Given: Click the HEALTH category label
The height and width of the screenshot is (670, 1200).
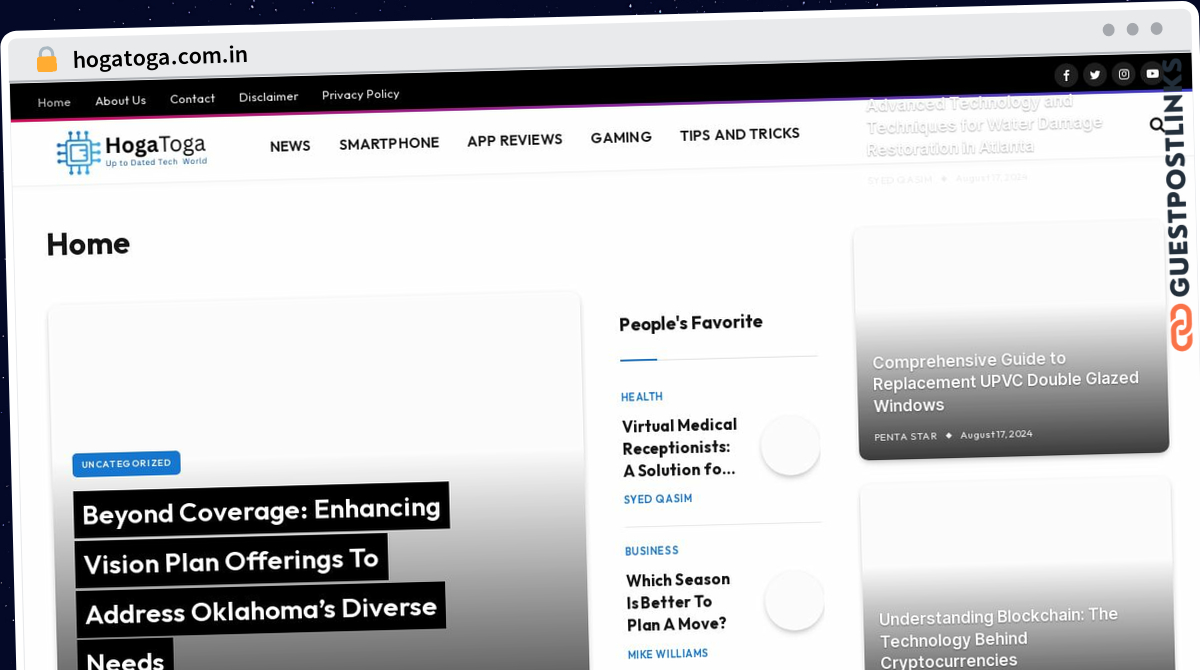Looking at the screenshot, I should pos(642,397).
